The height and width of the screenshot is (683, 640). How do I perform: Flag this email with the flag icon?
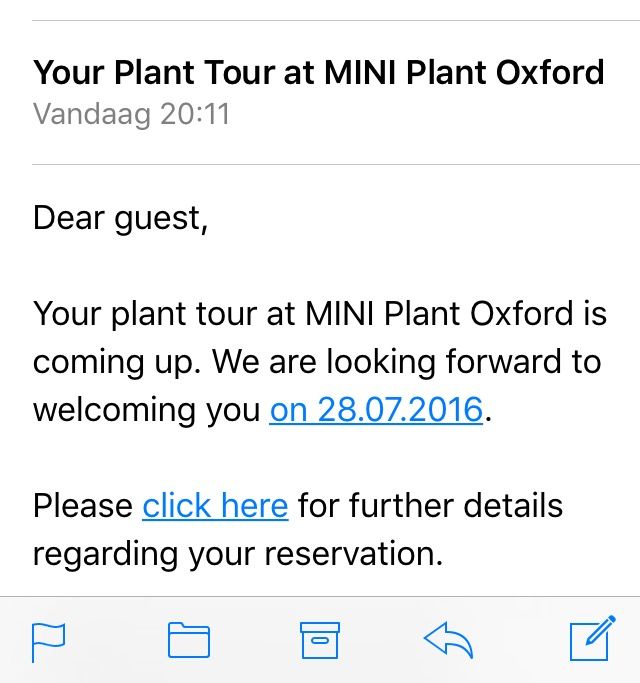pyautogui.click(x=48, y=641)
